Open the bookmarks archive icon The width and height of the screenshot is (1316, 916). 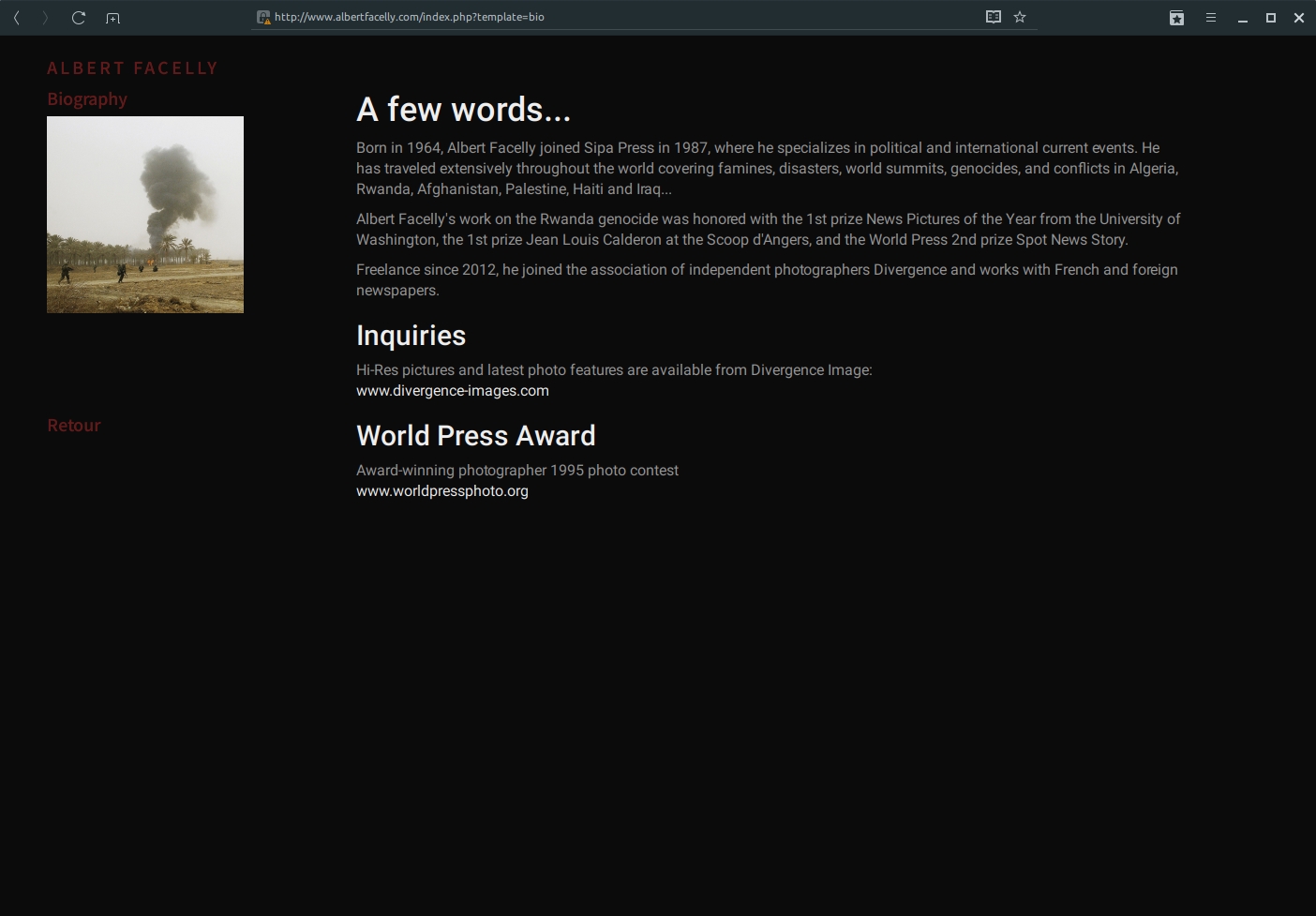(x=1177, y=18)
